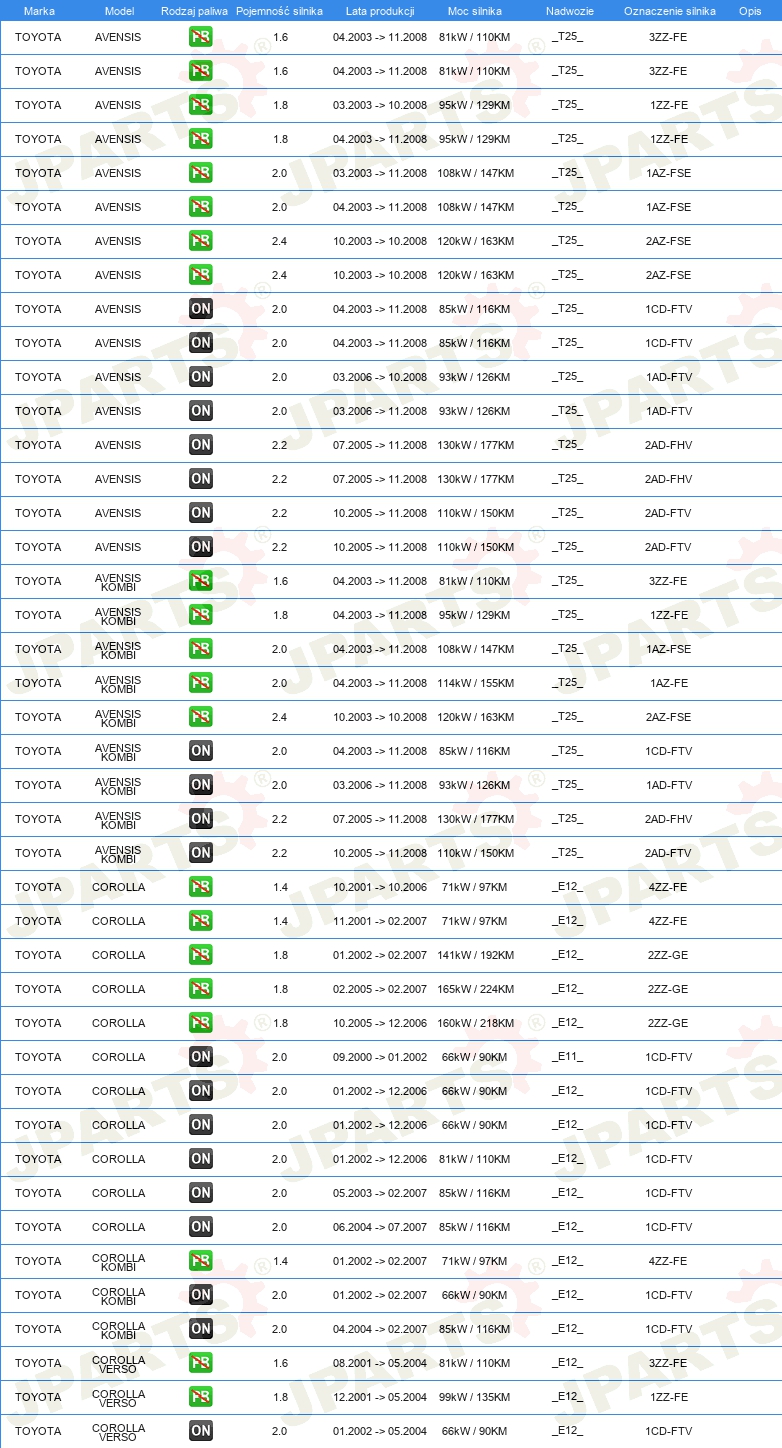Click the Marka column header
The height and width of the screenshot is (1448, 782).
pyautogui.click(x=39, y=11)
